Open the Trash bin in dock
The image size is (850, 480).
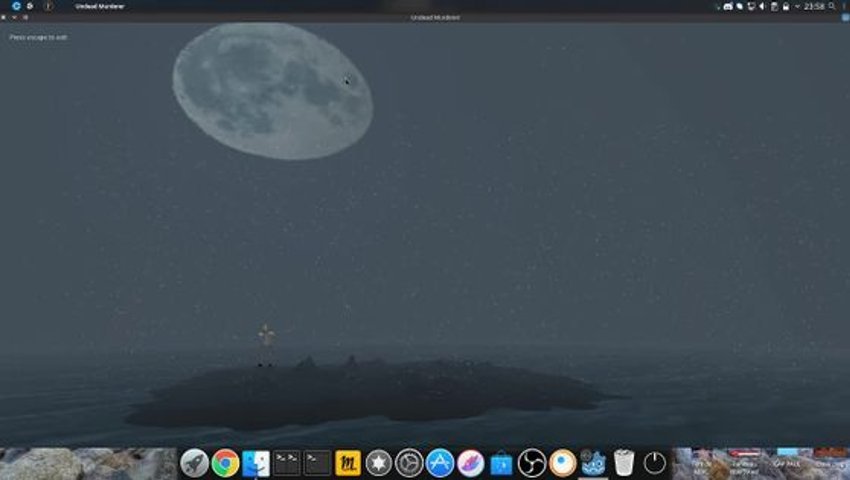pos(624,463)
